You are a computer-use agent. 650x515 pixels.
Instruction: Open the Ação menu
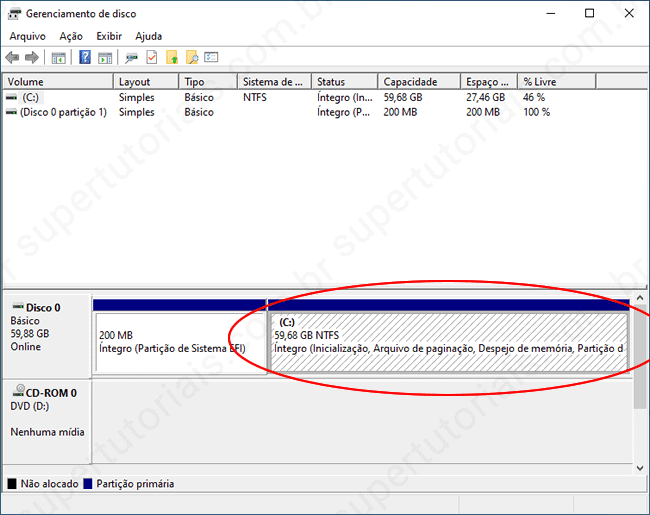click(x=71, y=36)
